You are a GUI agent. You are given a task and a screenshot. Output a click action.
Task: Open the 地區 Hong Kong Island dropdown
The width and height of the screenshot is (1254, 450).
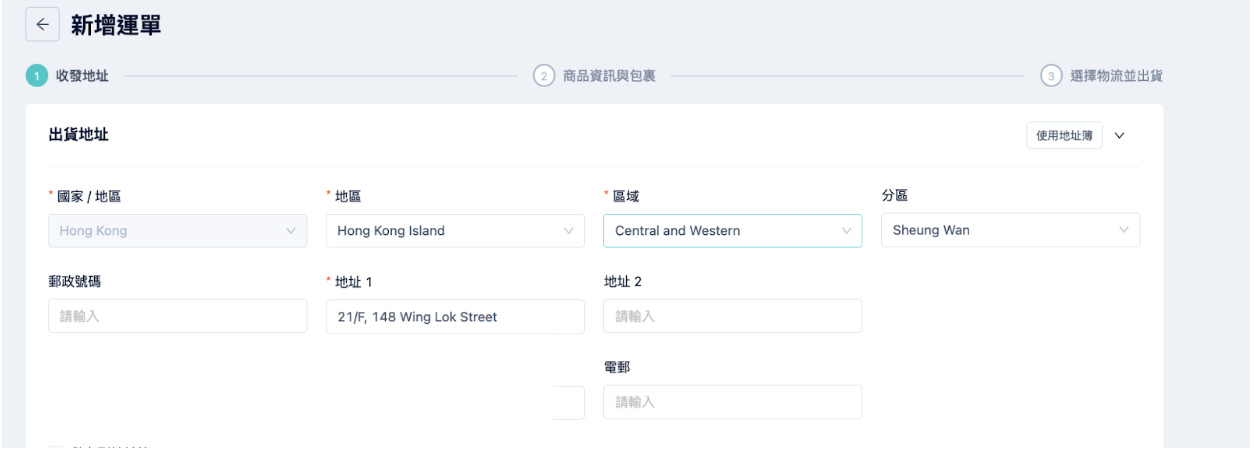coord(455,231)
